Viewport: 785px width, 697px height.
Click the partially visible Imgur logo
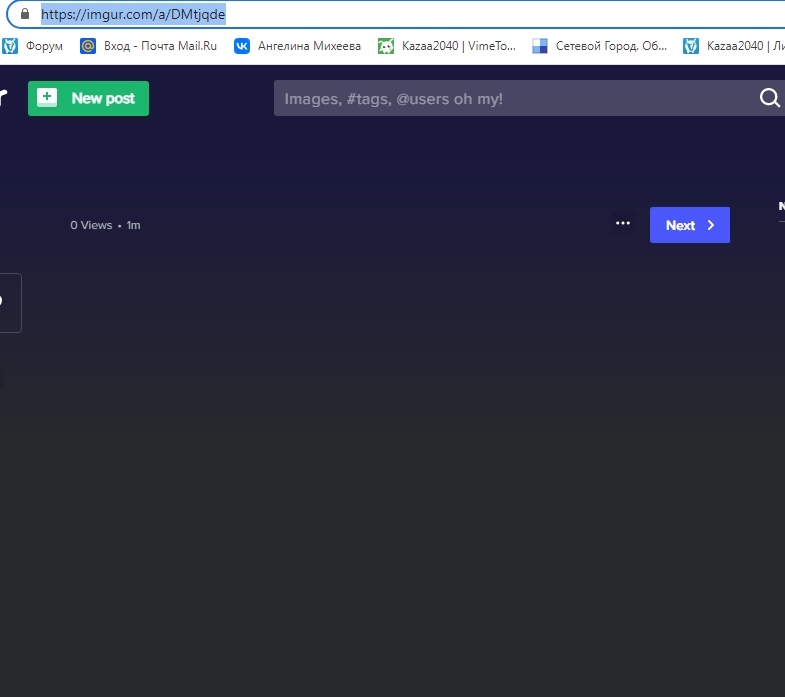click(x=3, y=98)
